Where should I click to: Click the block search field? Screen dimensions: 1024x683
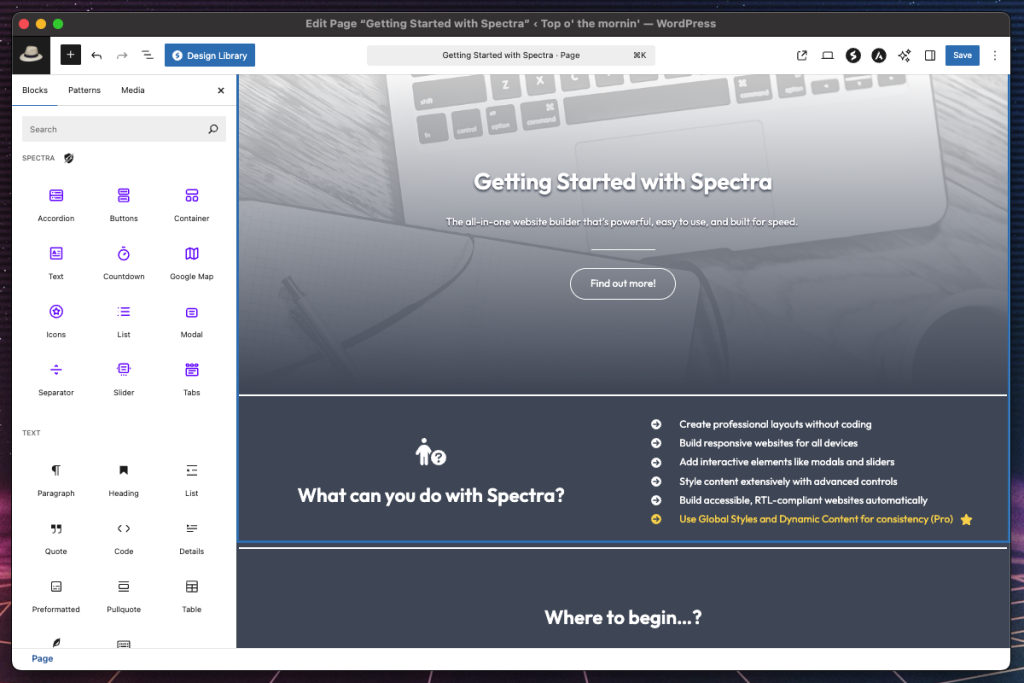click(115, 129)
